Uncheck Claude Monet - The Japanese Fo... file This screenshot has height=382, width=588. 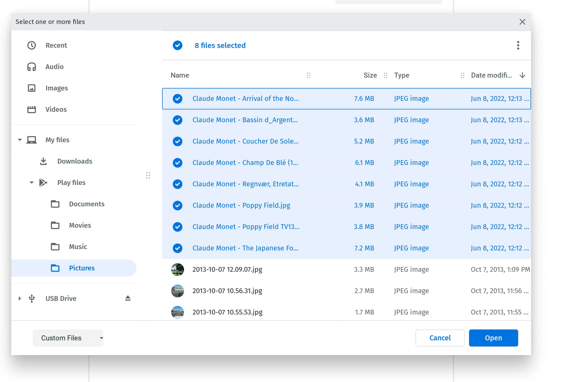tap(177, 248)
